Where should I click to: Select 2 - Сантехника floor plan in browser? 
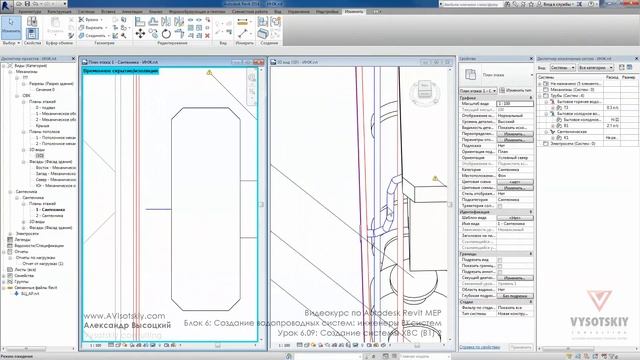[49, 216]
